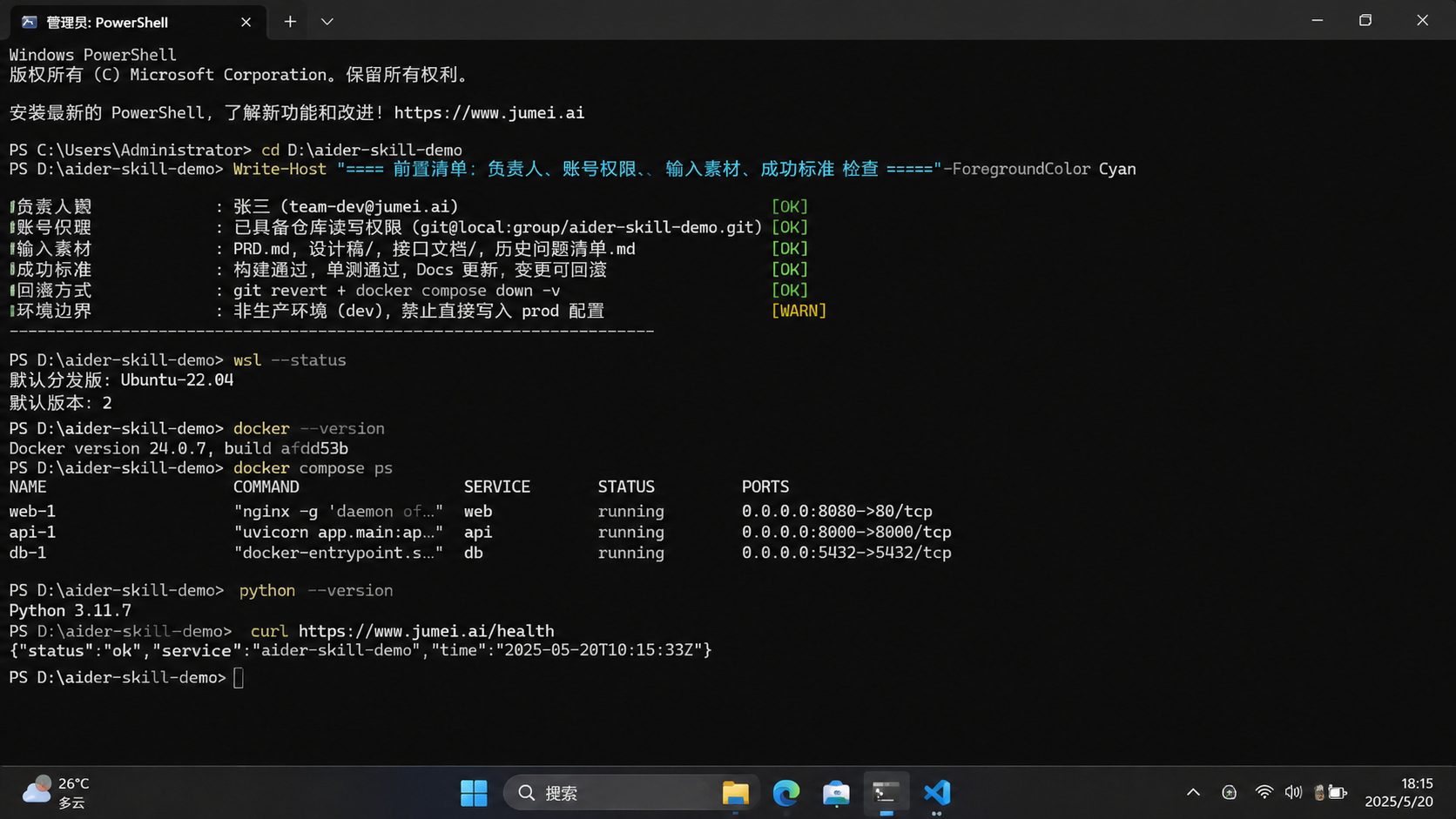Open the weather widget showing 26°C
Screen dimensions: 1456x819
coord(56,793)
